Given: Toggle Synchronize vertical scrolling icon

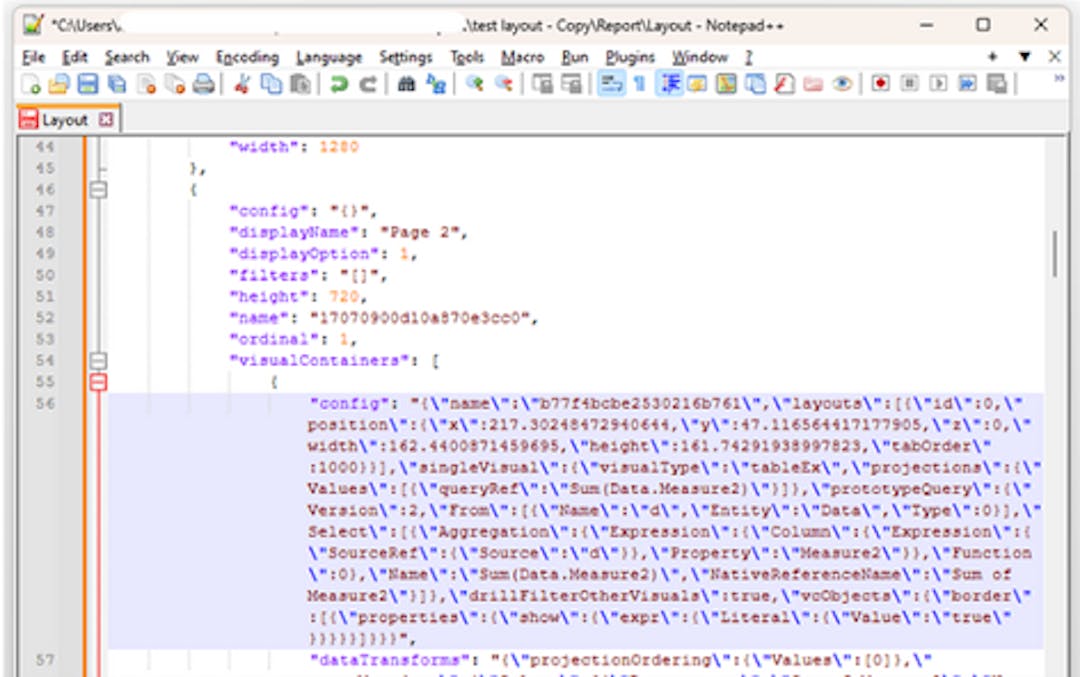Looking at the screenshot, I should 542,84.
